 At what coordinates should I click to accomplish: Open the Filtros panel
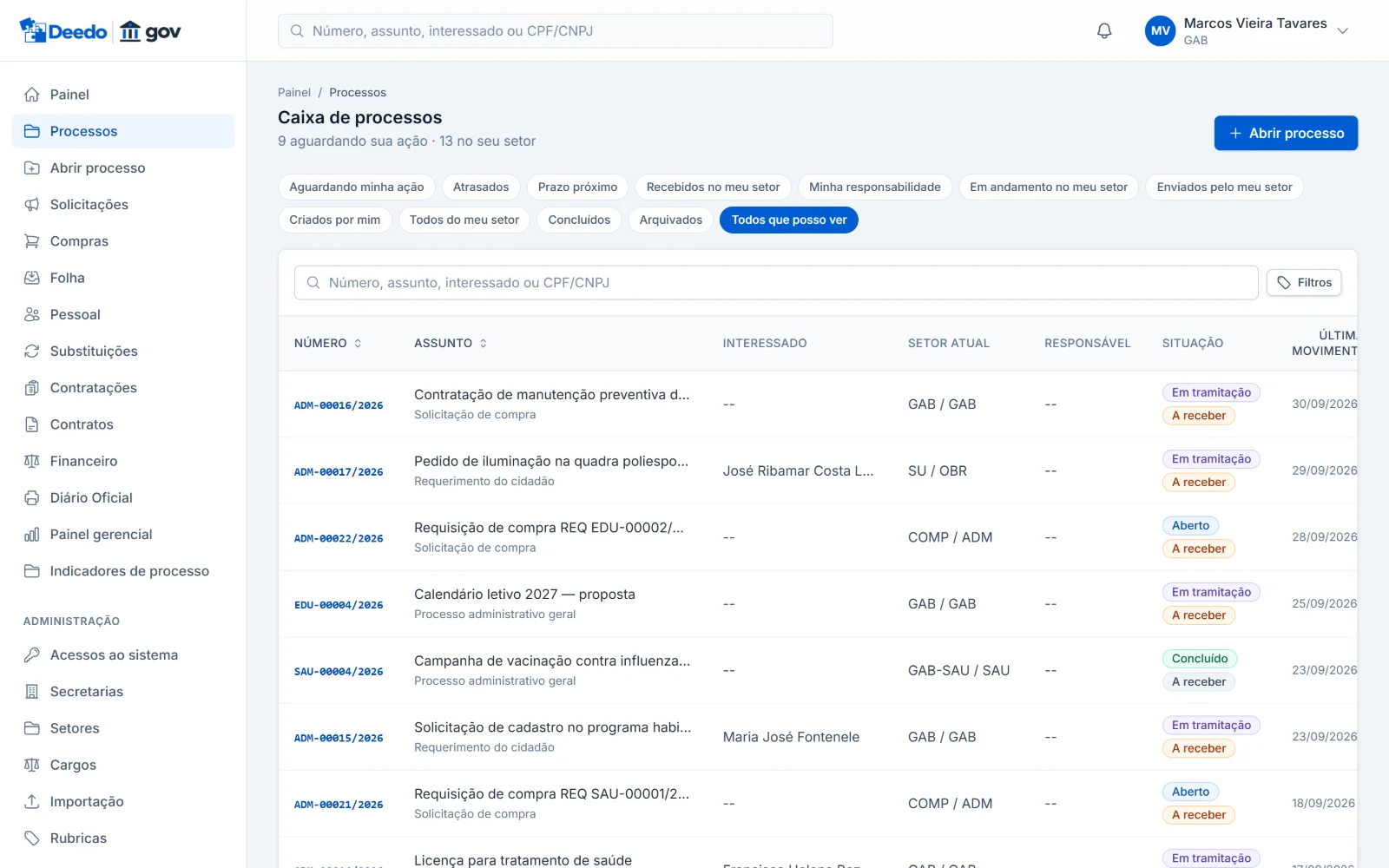point(1304,283)
